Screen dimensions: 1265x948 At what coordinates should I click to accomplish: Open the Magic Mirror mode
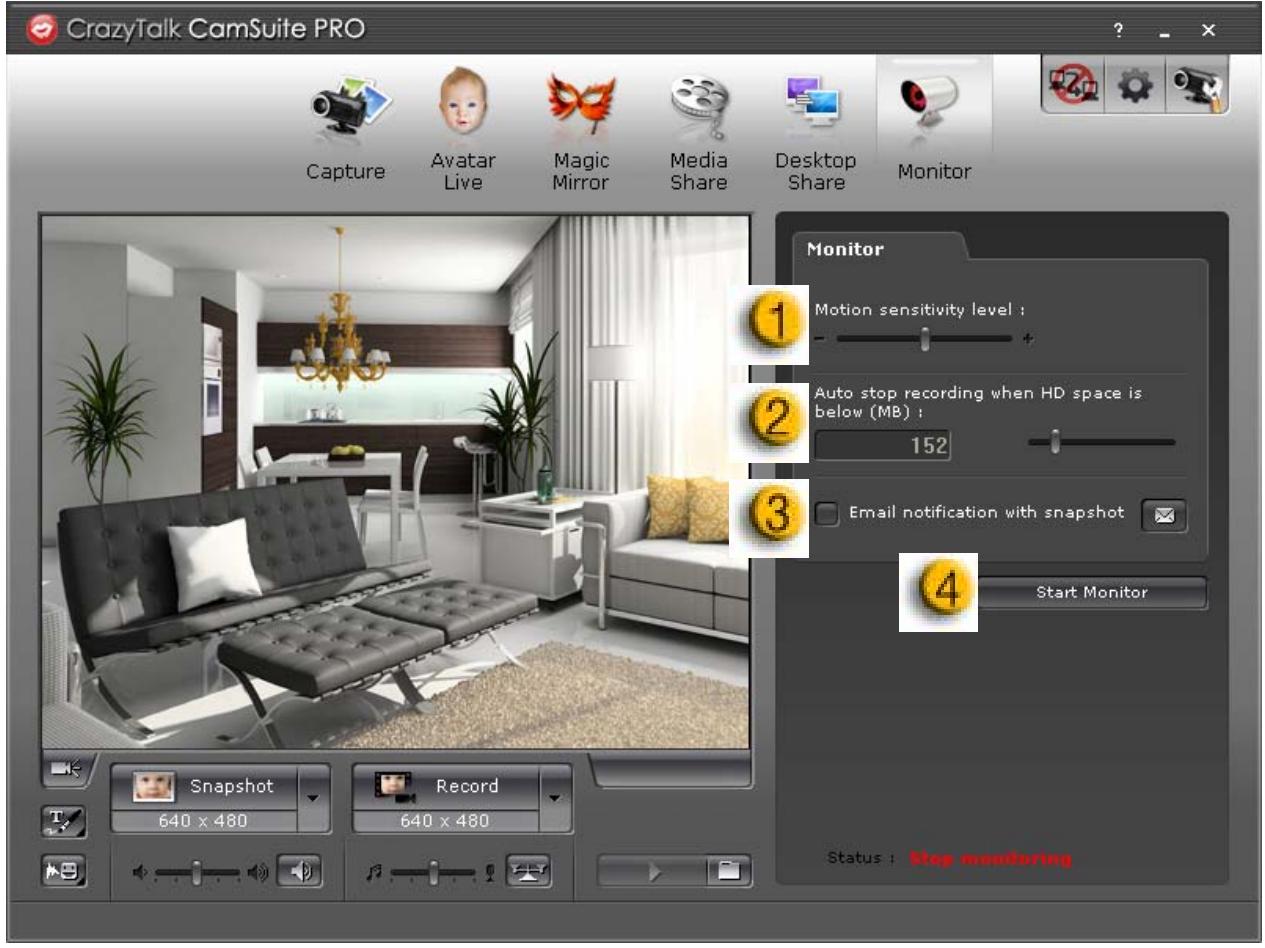tap(580, 130)
